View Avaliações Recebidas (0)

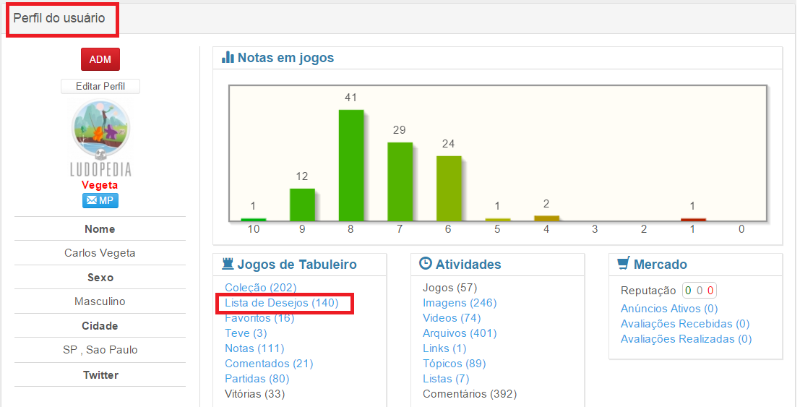click(x=685, y=324)
